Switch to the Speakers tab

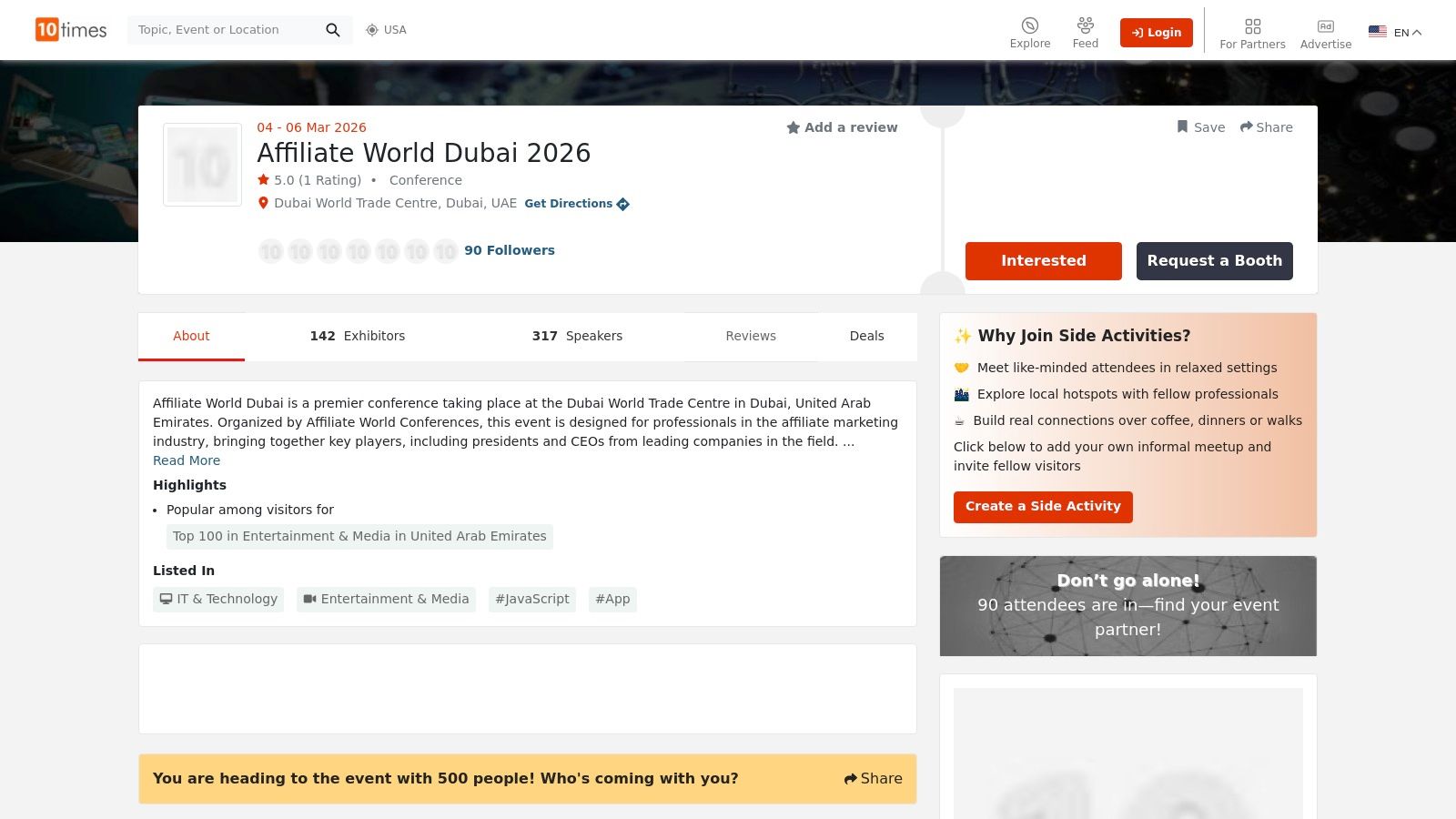tap(577, 336)
